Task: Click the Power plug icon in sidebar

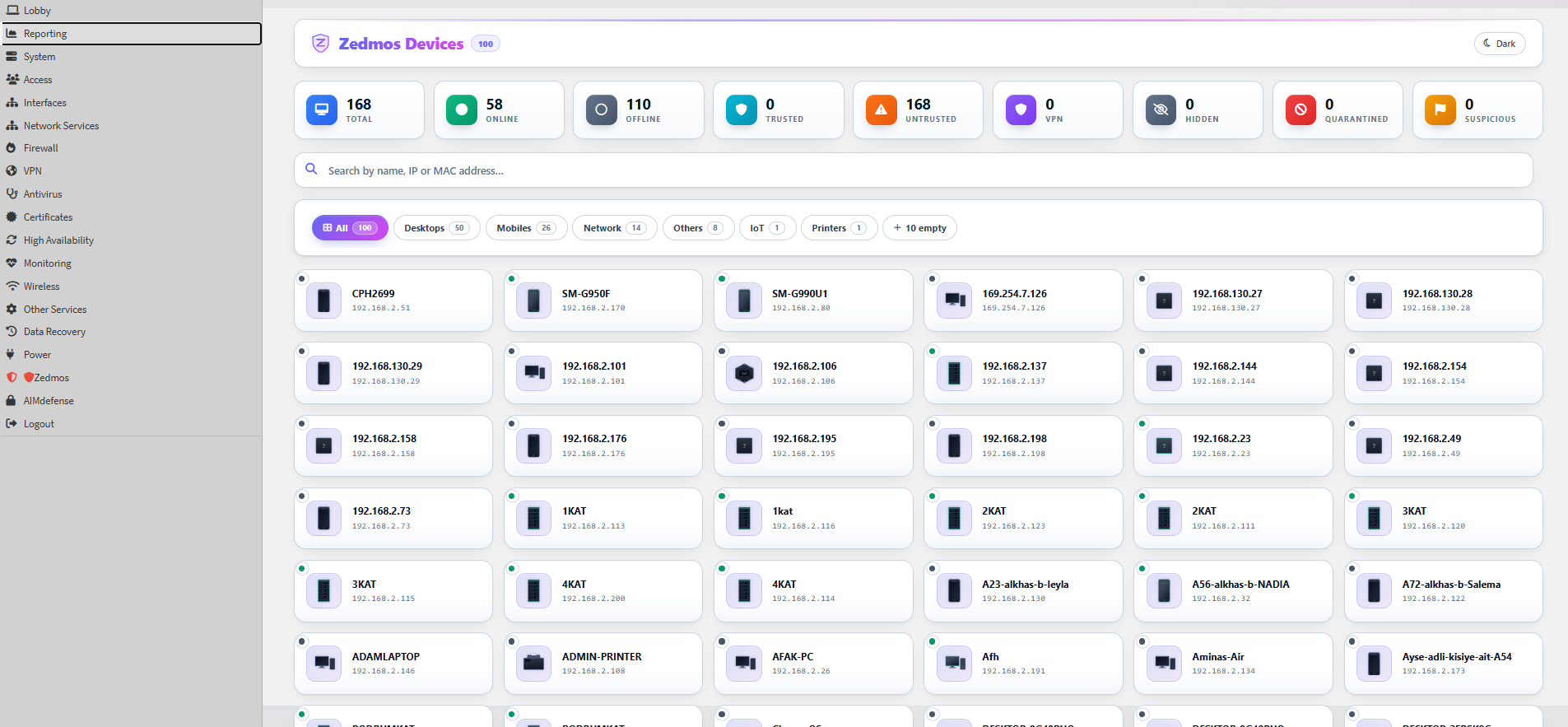Action: coord(11,355)
